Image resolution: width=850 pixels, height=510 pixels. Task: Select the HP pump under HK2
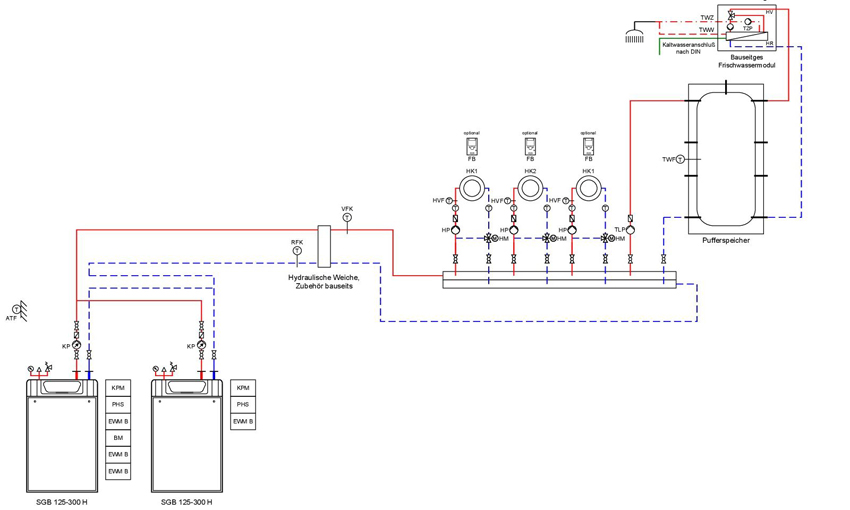513,230
